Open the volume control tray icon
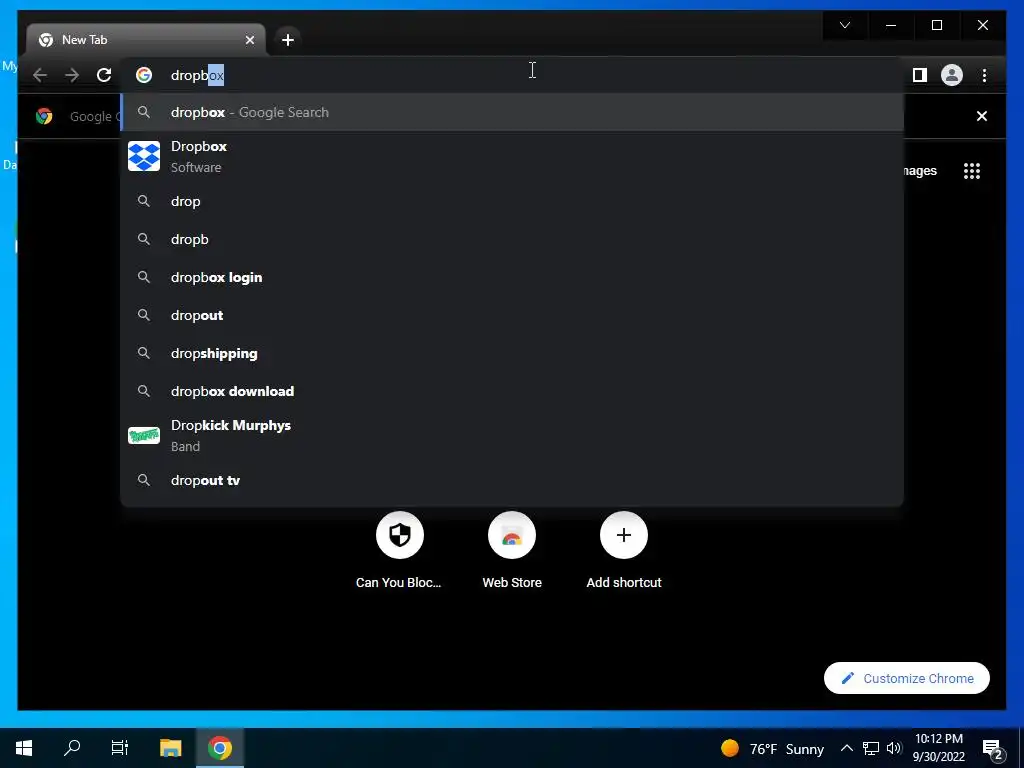Viewport: 1024px width, 768px height. [x=894, y=748]
